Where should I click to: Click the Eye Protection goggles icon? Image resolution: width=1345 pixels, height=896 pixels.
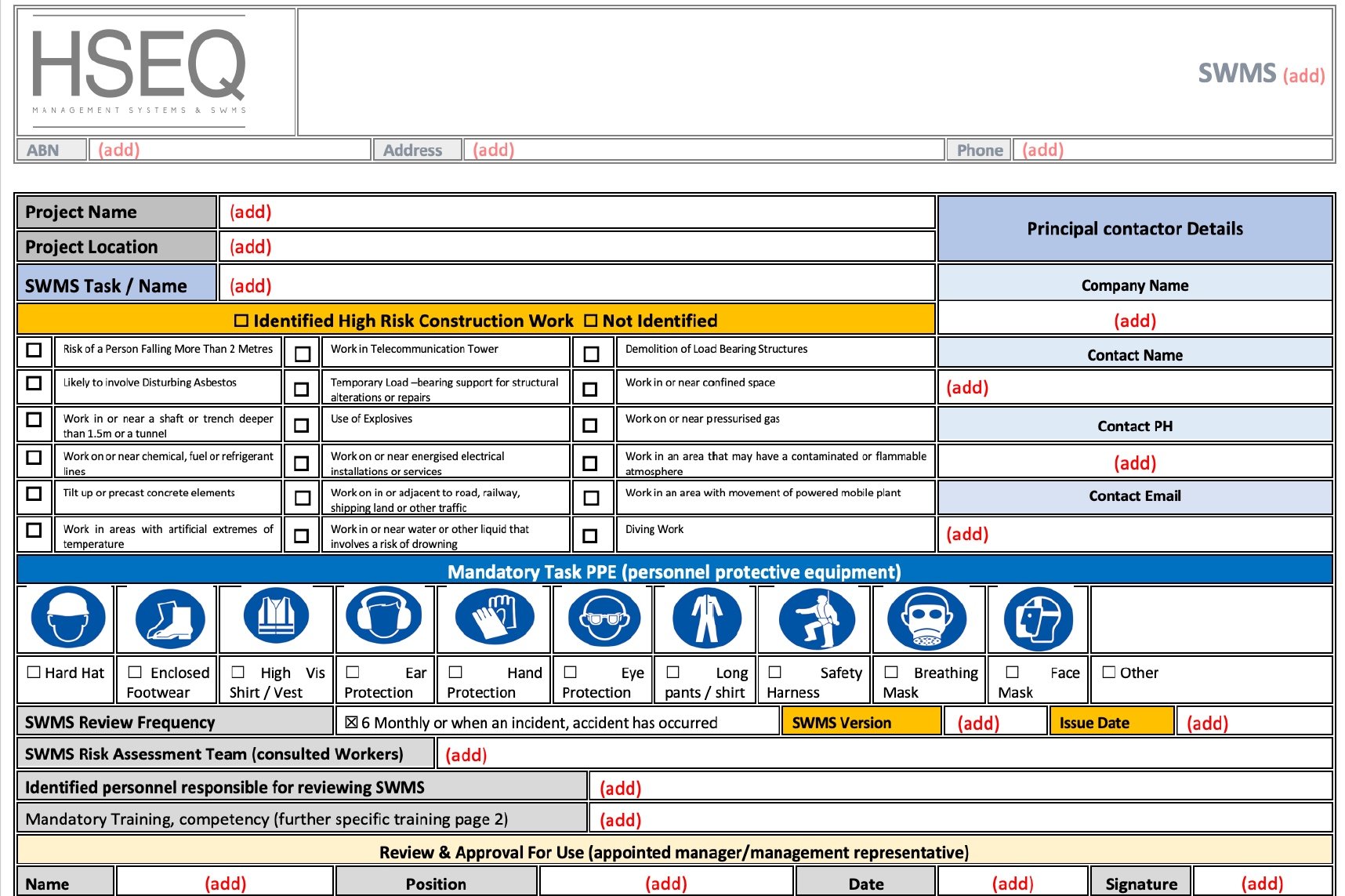[x=604, y=618]
